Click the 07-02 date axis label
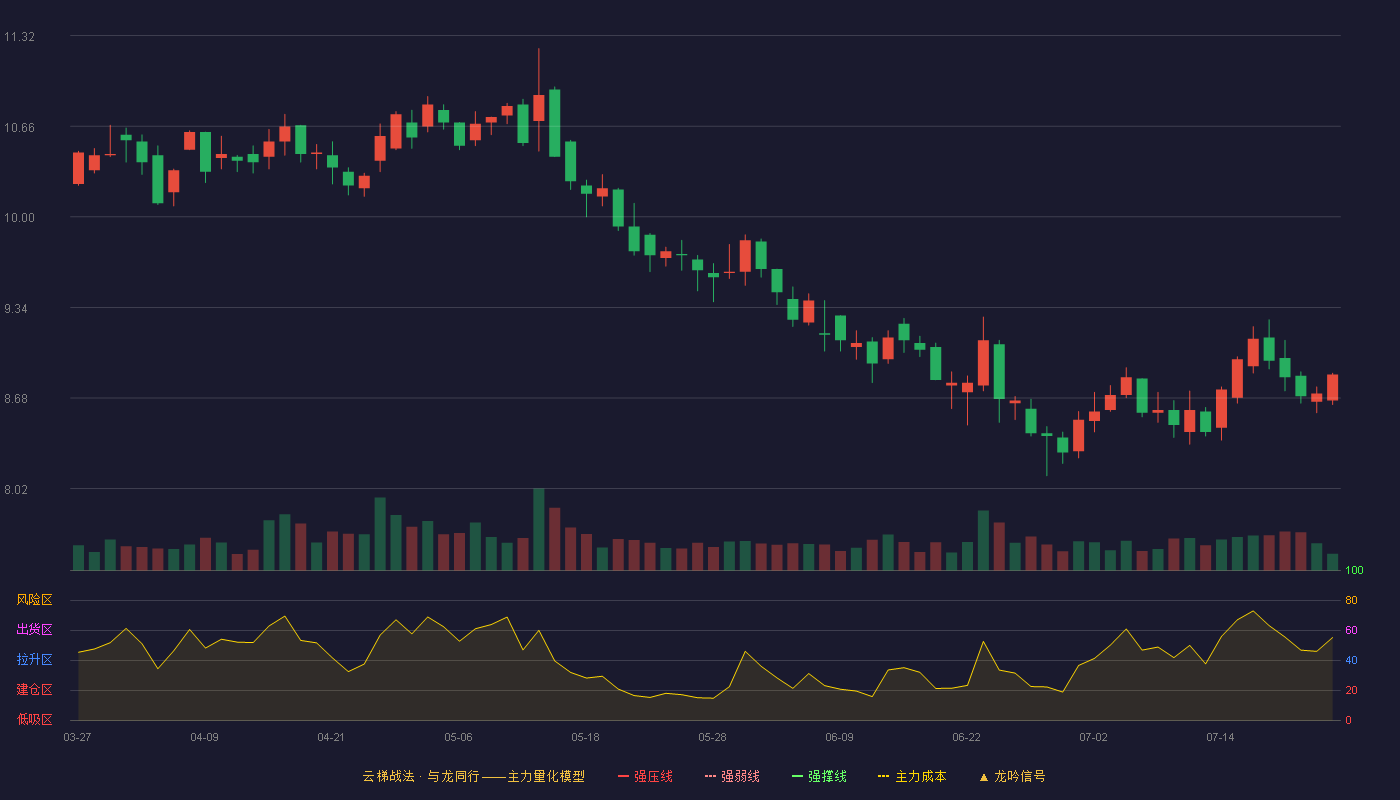The width and height of the screenshot is (1400, 800). coord(1093,737)
